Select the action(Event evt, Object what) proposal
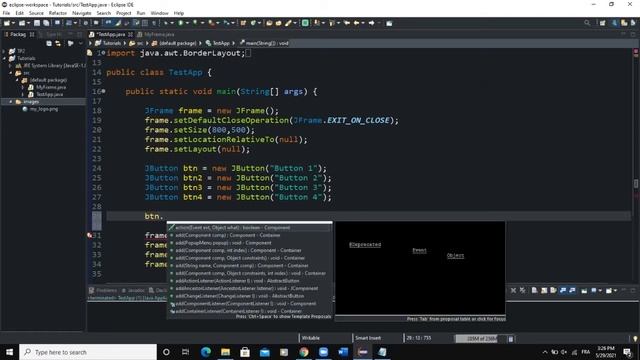The height and width of the screenshot is (360, 640). 249,228
